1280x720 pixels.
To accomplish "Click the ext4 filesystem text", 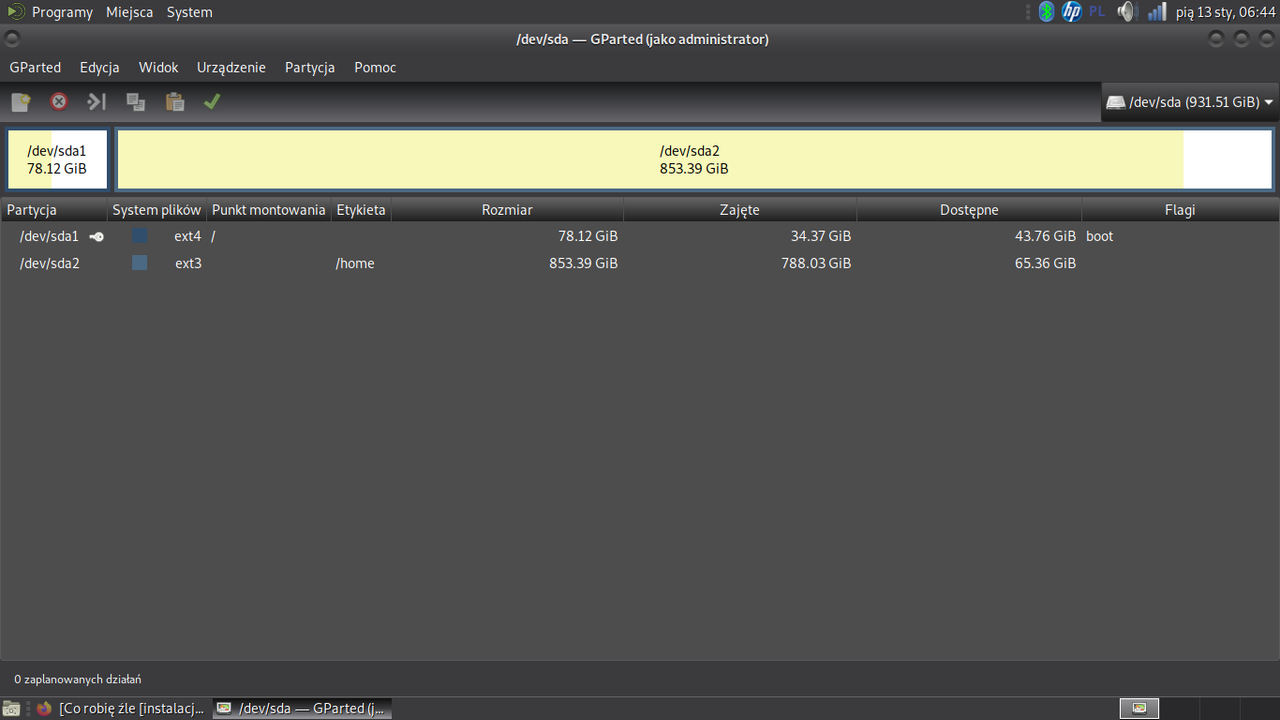I will [x=188, y=236].
